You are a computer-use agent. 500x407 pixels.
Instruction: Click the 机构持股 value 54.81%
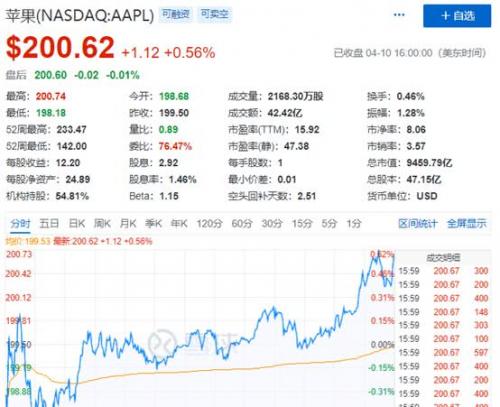click(x=72, y=196)
